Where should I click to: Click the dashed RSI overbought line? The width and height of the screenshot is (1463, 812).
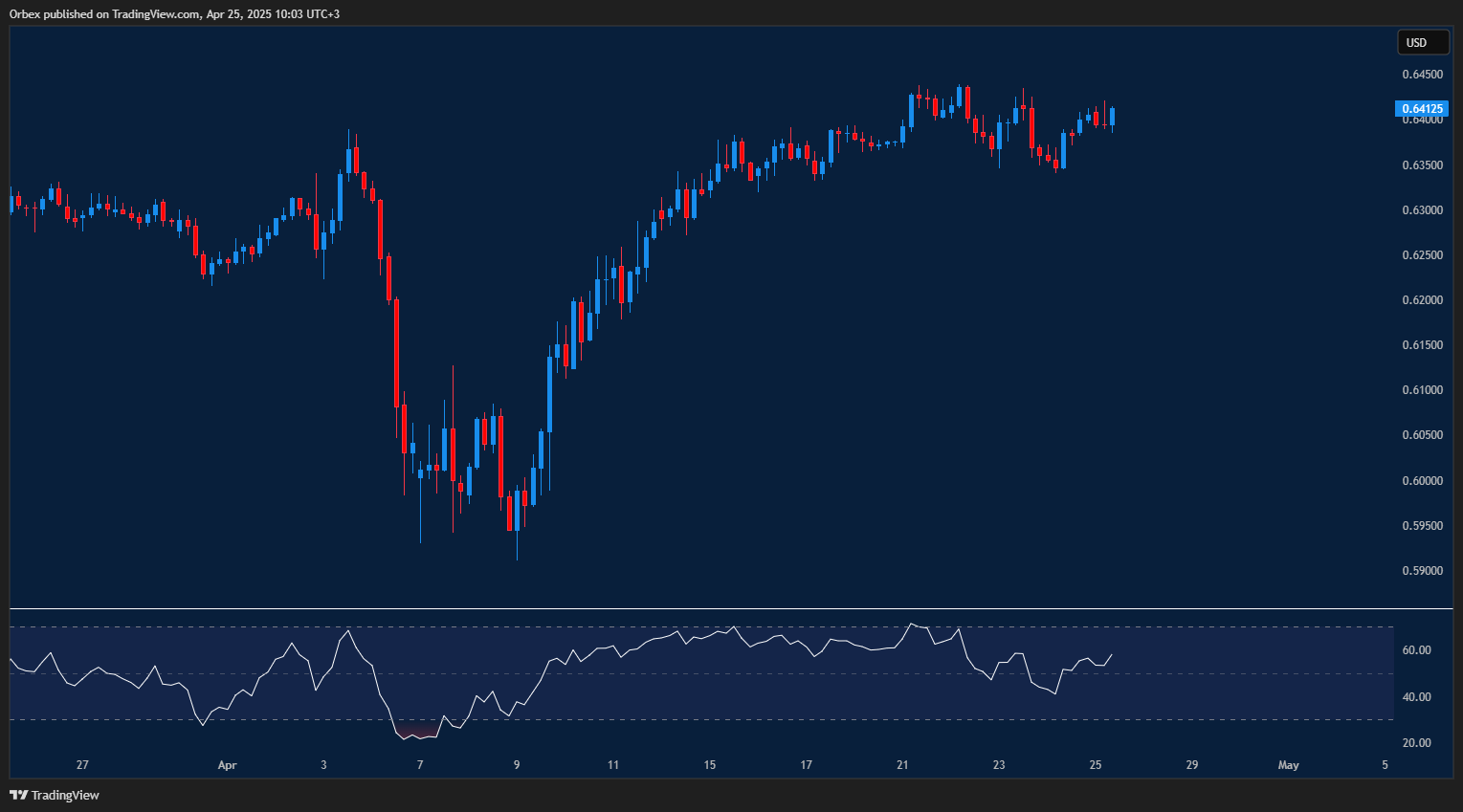670,625
